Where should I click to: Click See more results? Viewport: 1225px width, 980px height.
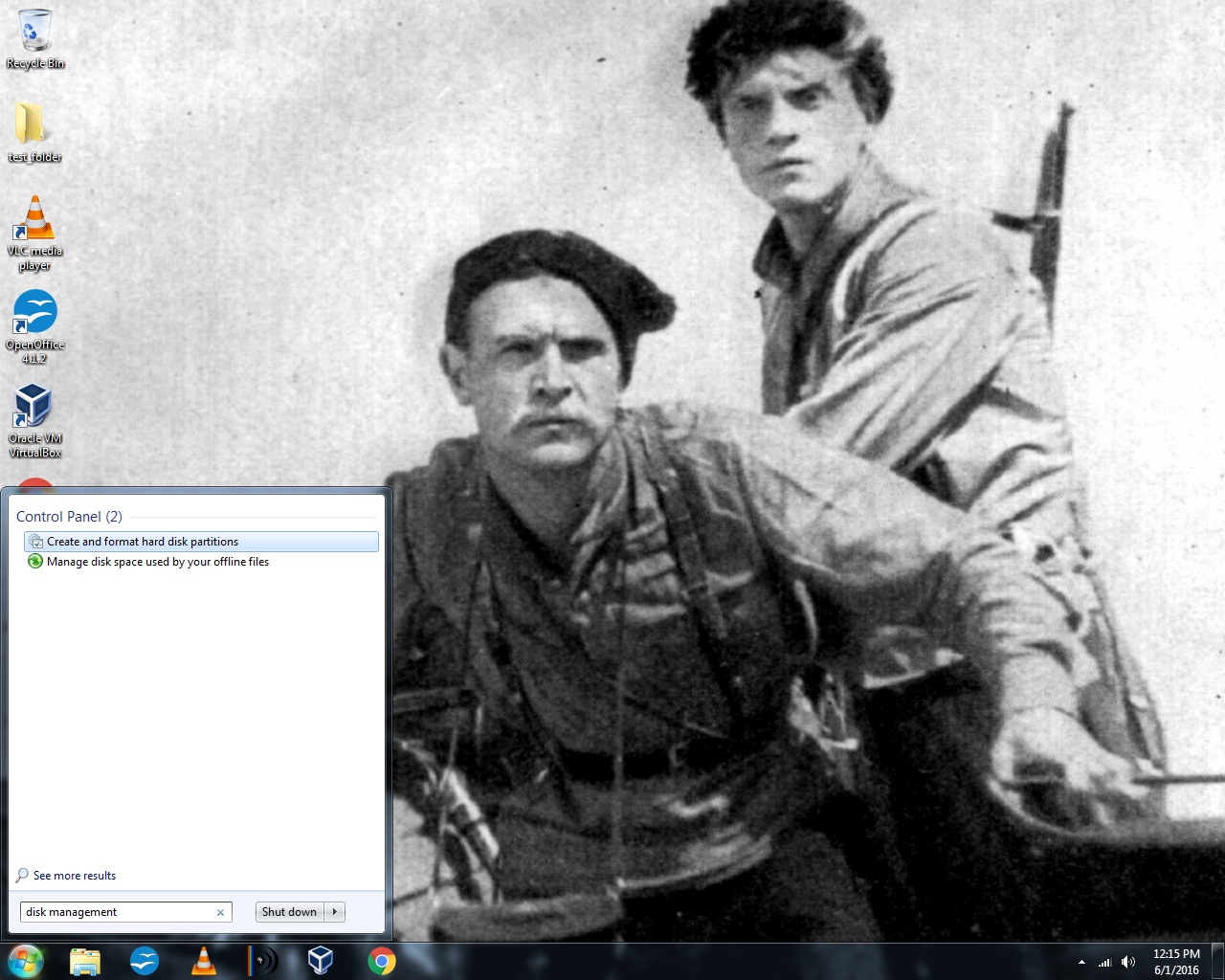pos(75,876)
